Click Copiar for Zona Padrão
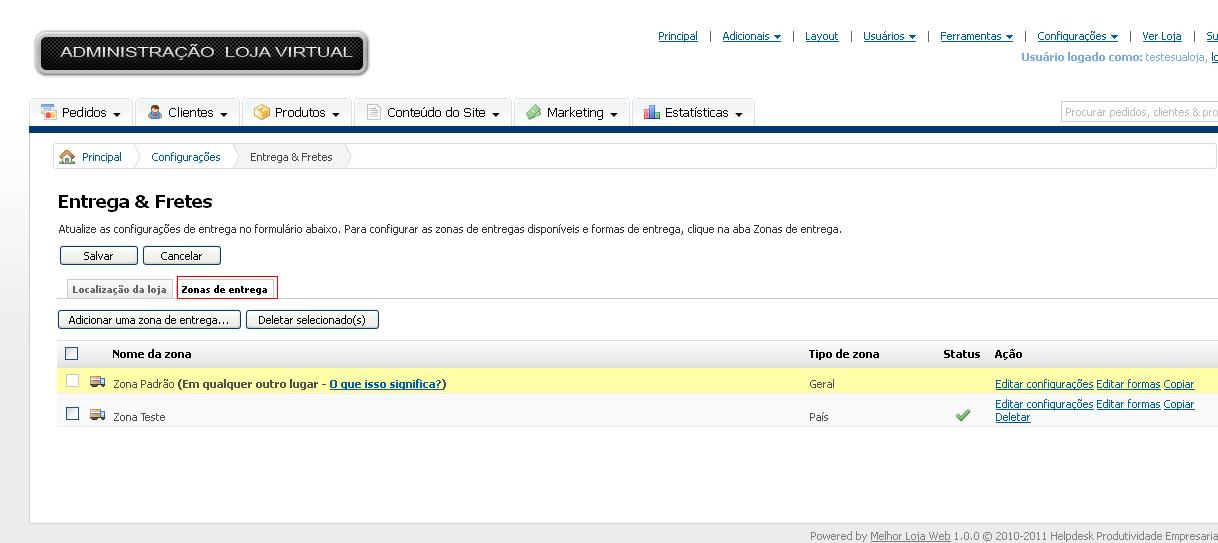The width and height of the screenshot is (1218, 543). coord(1179,384)
